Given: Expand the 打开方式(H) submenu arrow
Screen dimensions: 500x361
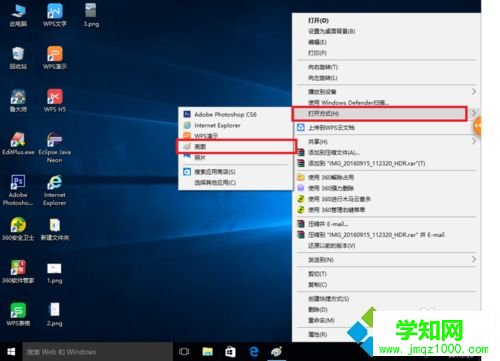Looking at the screenshot, I should click(474, 113).
